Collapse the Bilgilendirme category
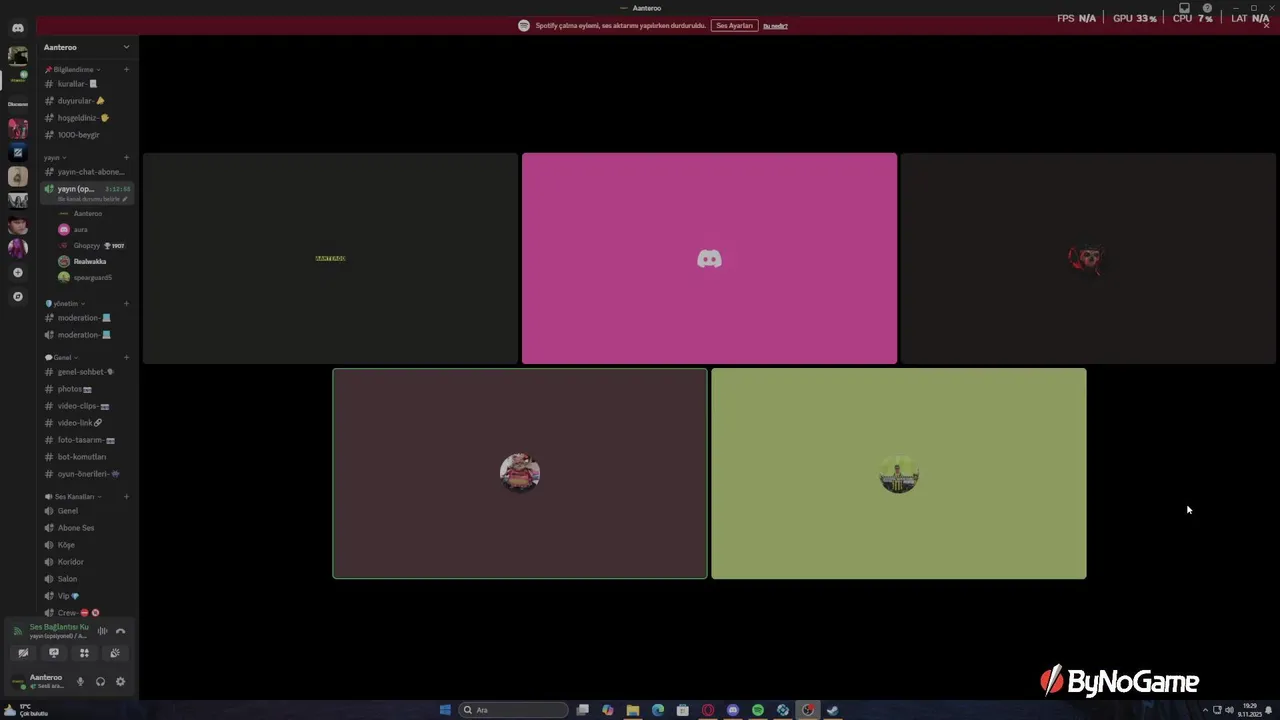The width and height of the screenshot is (1280, 720). coord(72,70)
